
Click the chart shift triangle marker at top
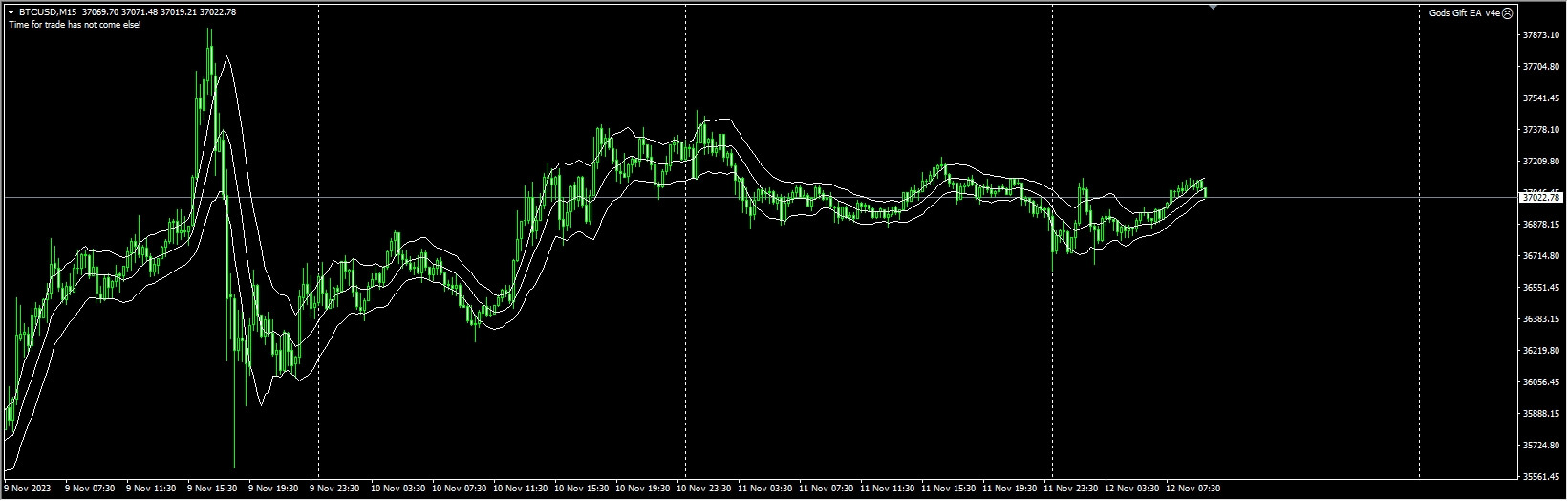(1213, 7)
